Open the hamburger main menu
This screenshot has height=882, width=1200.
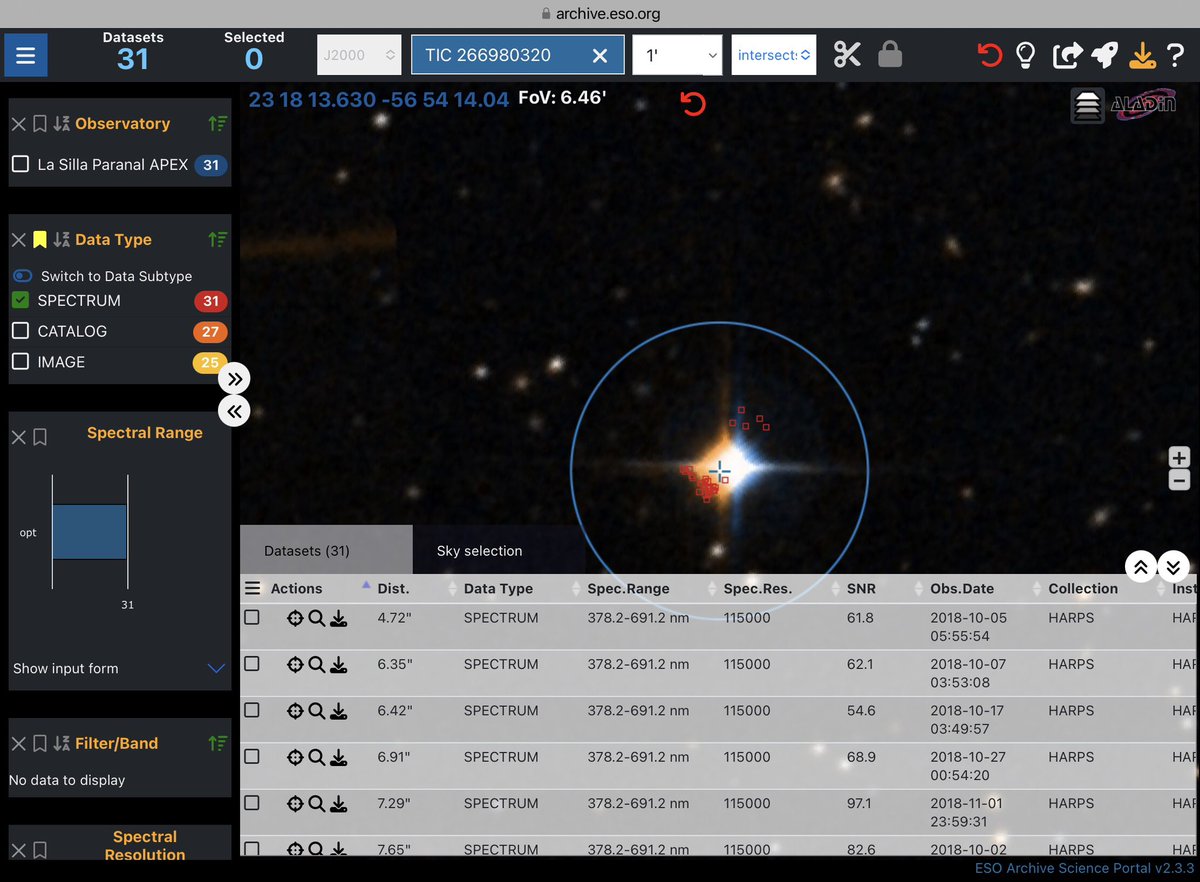(25, 55)
